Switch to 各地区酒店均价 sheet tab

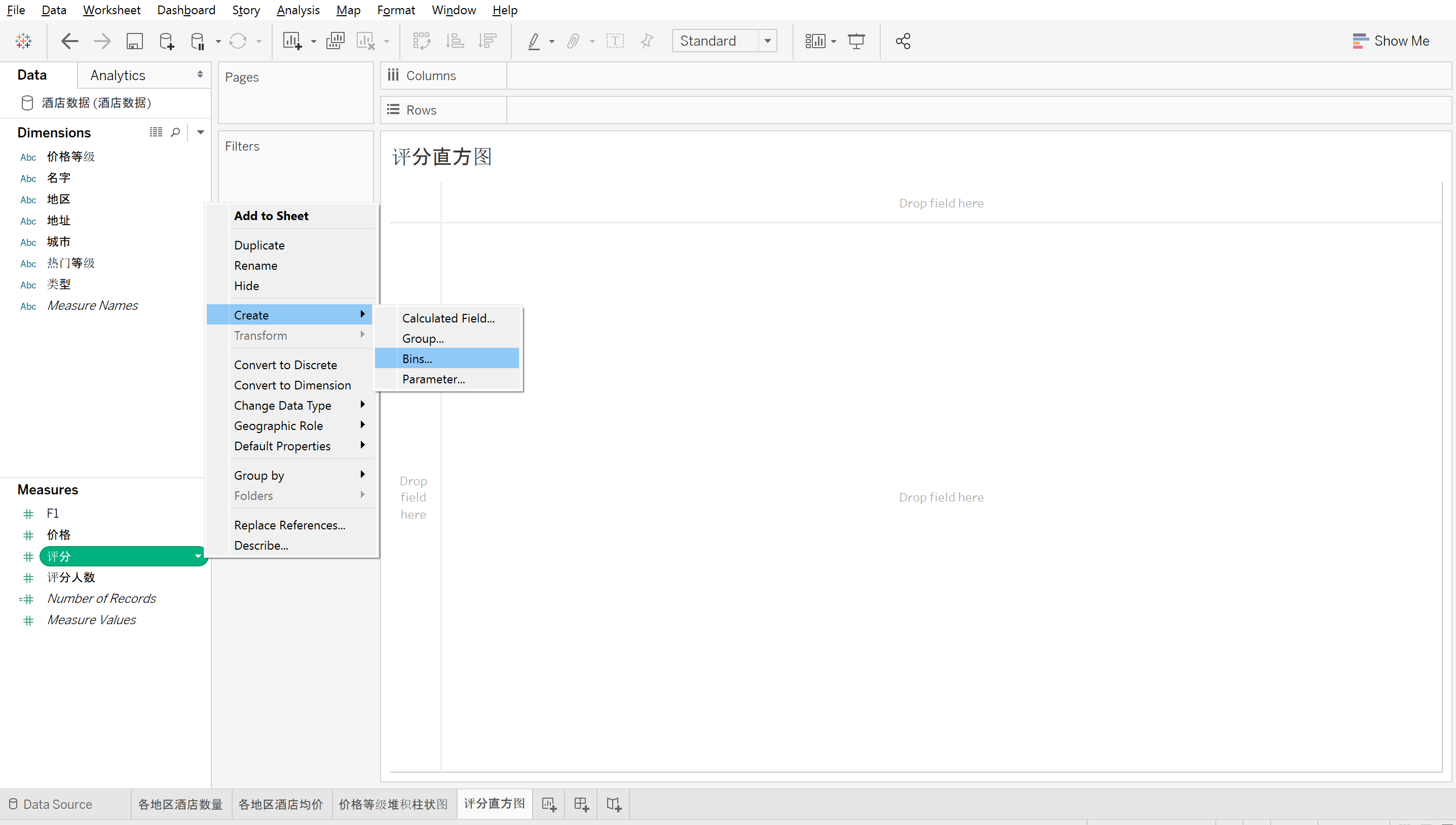[x=280, y=804]
